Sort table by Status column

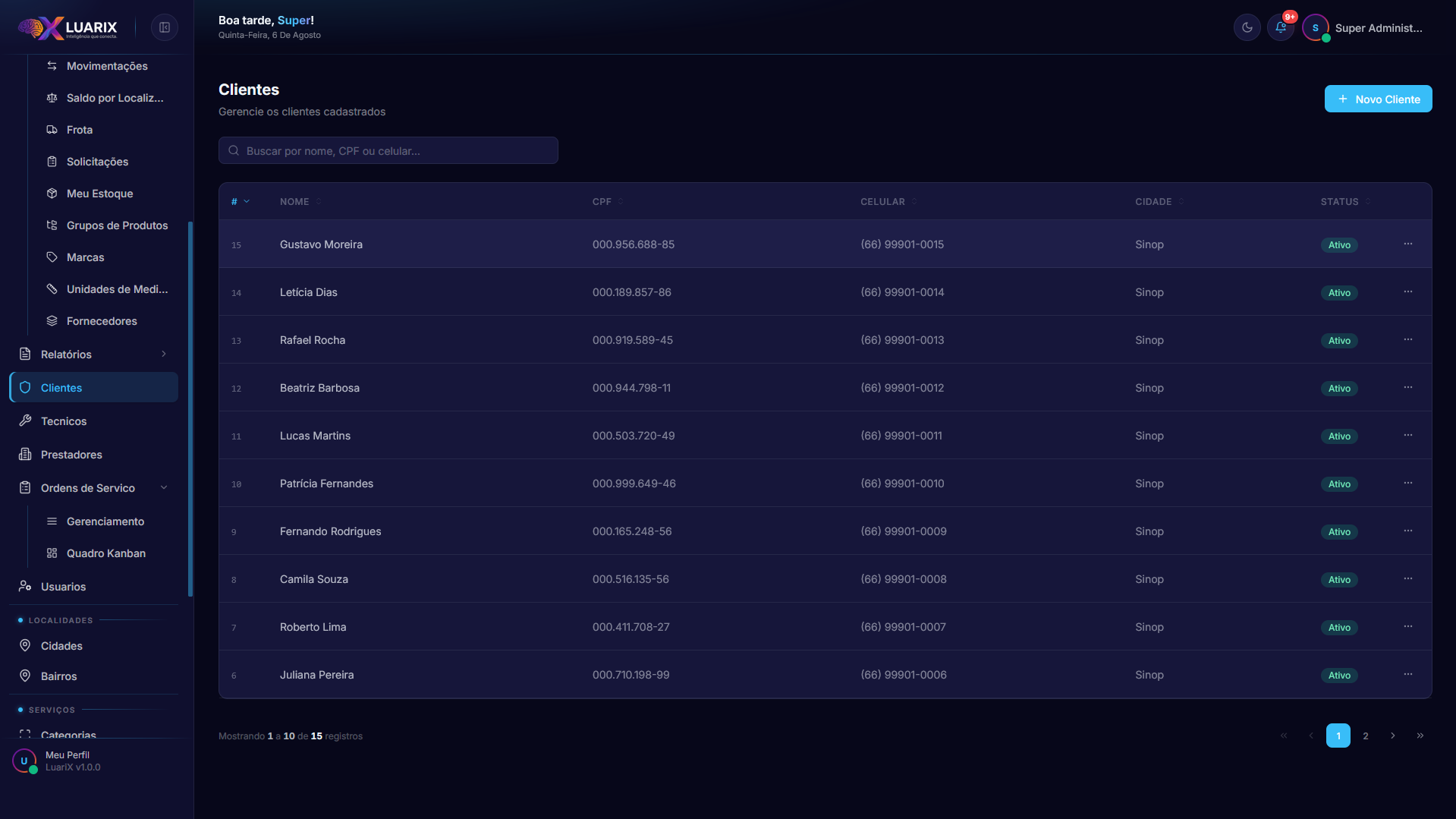click(1345, 202)
